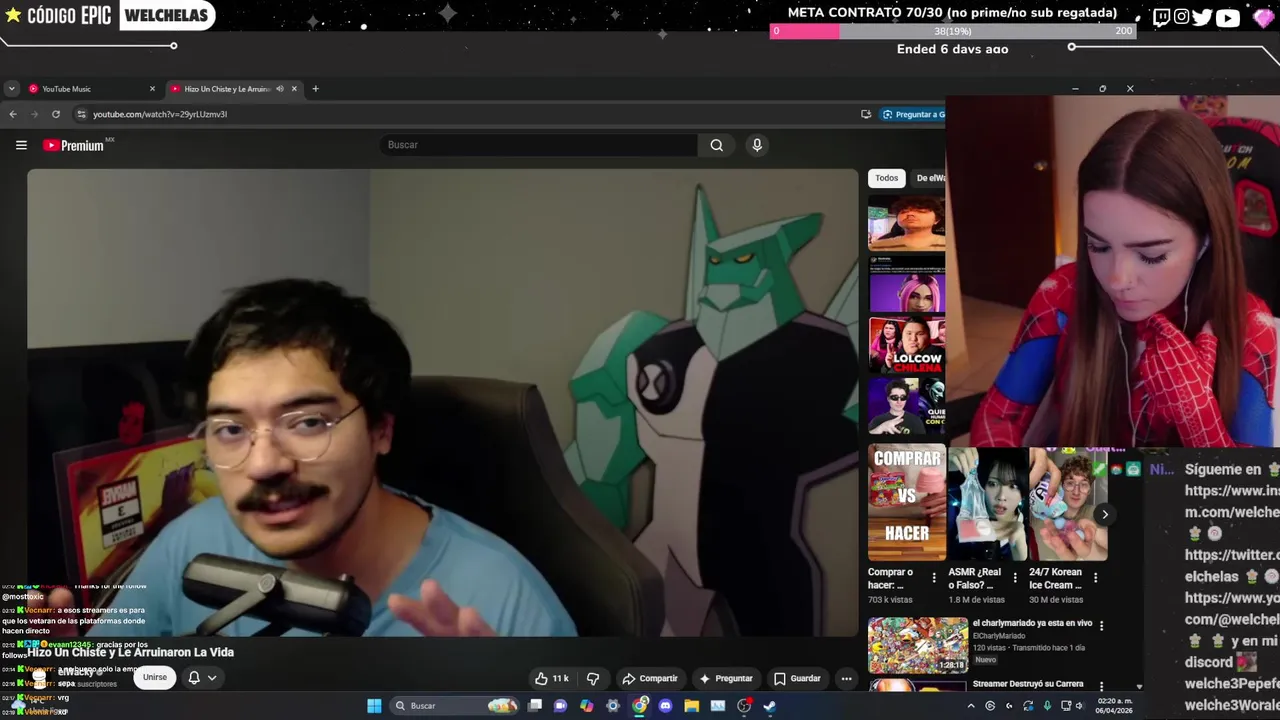Open Comprar vs Hacer short thumbnail
Viewport: 1280px width, 720px height.
907,504
